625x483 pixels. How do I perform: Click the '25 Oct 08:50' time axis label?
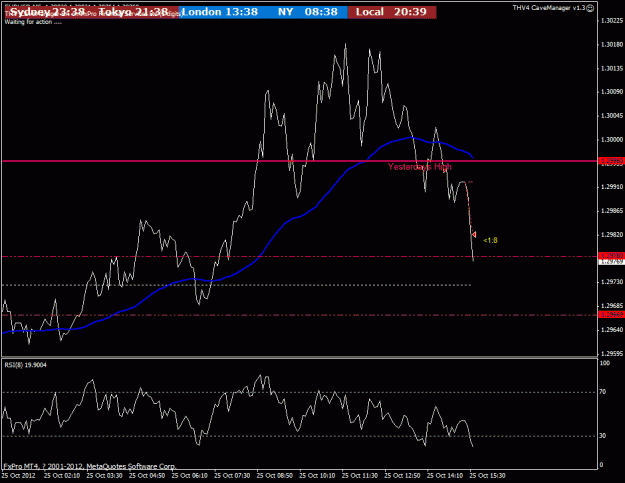tap(275, 476)
